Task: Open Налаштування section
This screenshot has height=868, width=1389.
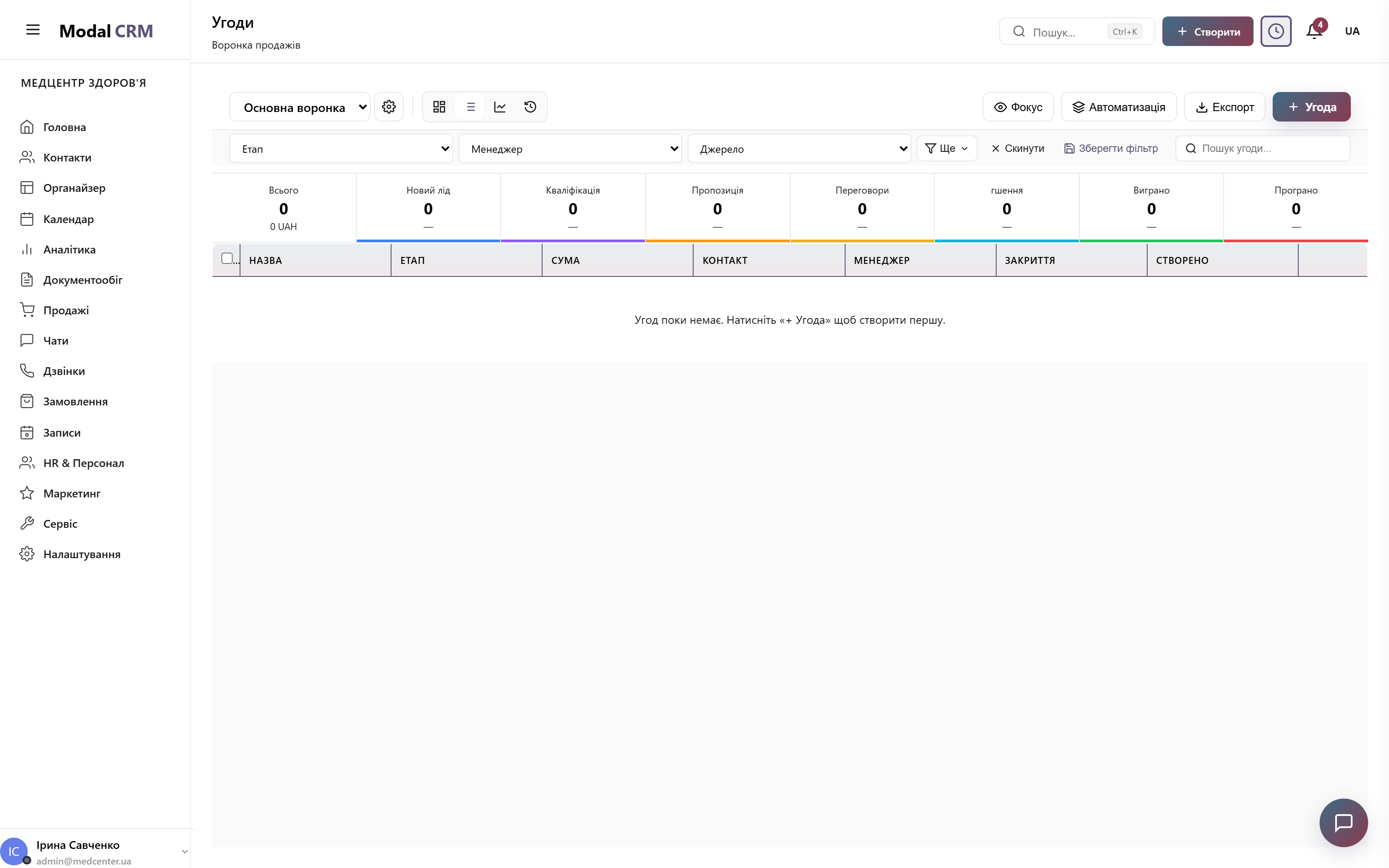Action: click(x=95, y=554)
